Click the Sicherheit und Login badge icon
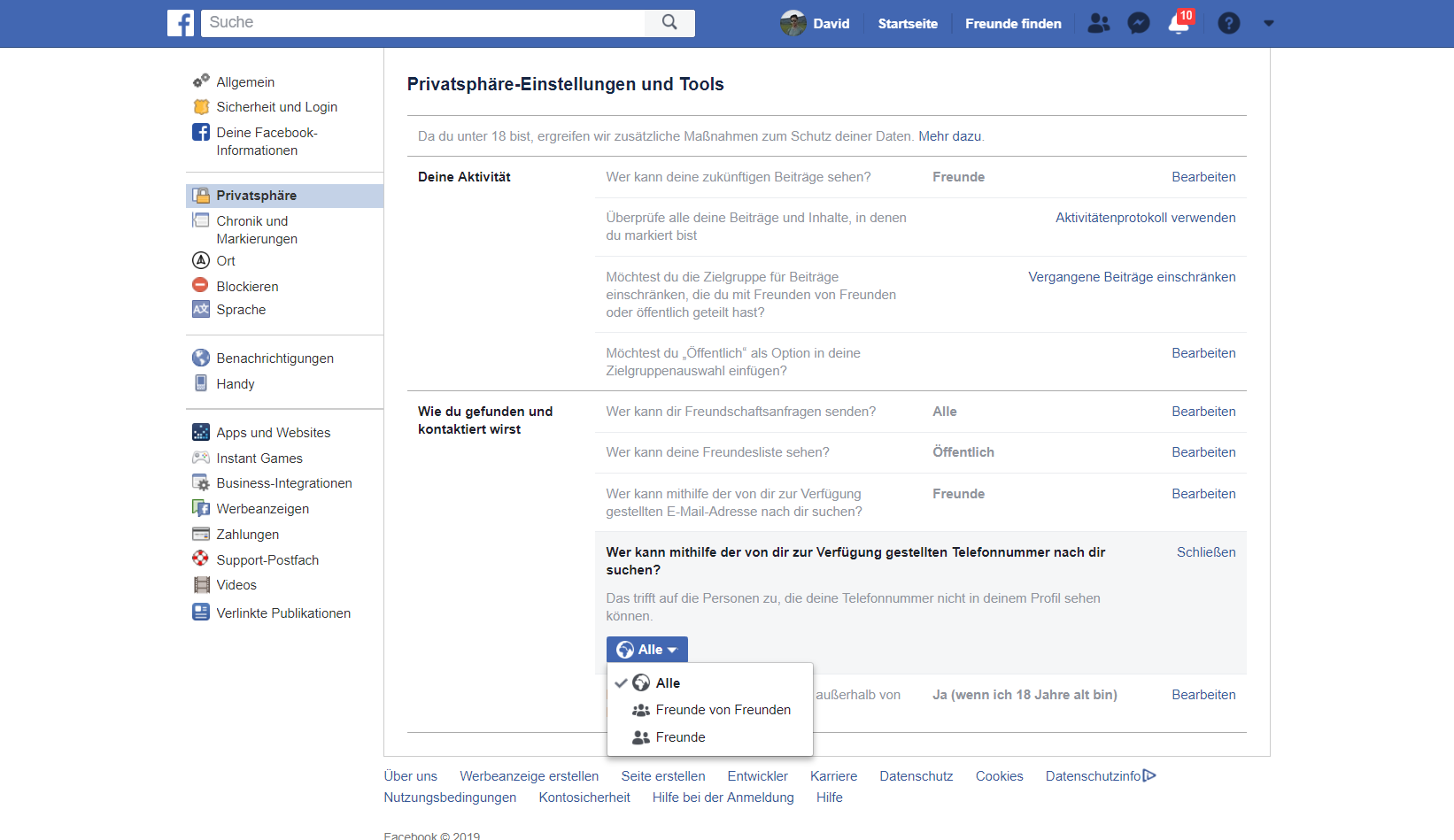Viewport: 1454px width, 840px height. click(x=201, y=107)
